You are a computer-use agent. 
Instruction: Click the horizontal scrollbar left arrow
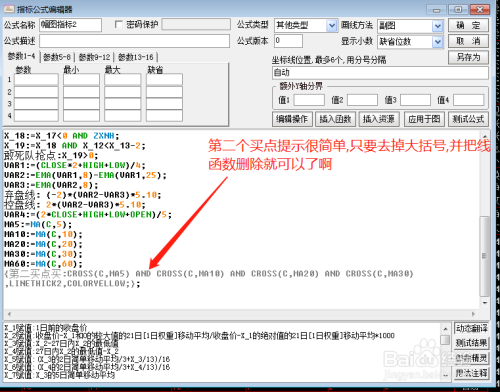[9, 314]
